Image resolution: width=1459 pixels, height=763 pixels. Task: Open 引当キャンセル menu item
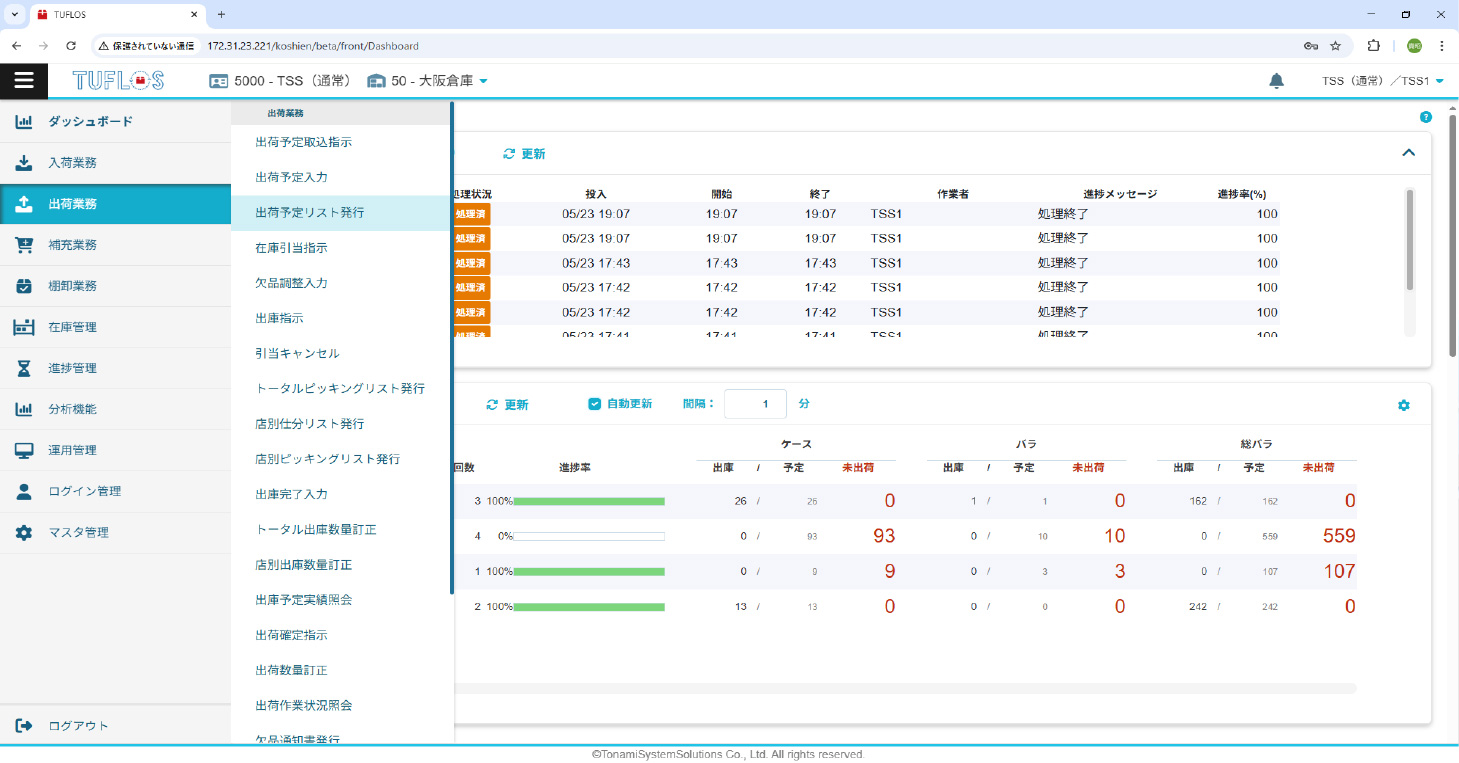(297, 353)
